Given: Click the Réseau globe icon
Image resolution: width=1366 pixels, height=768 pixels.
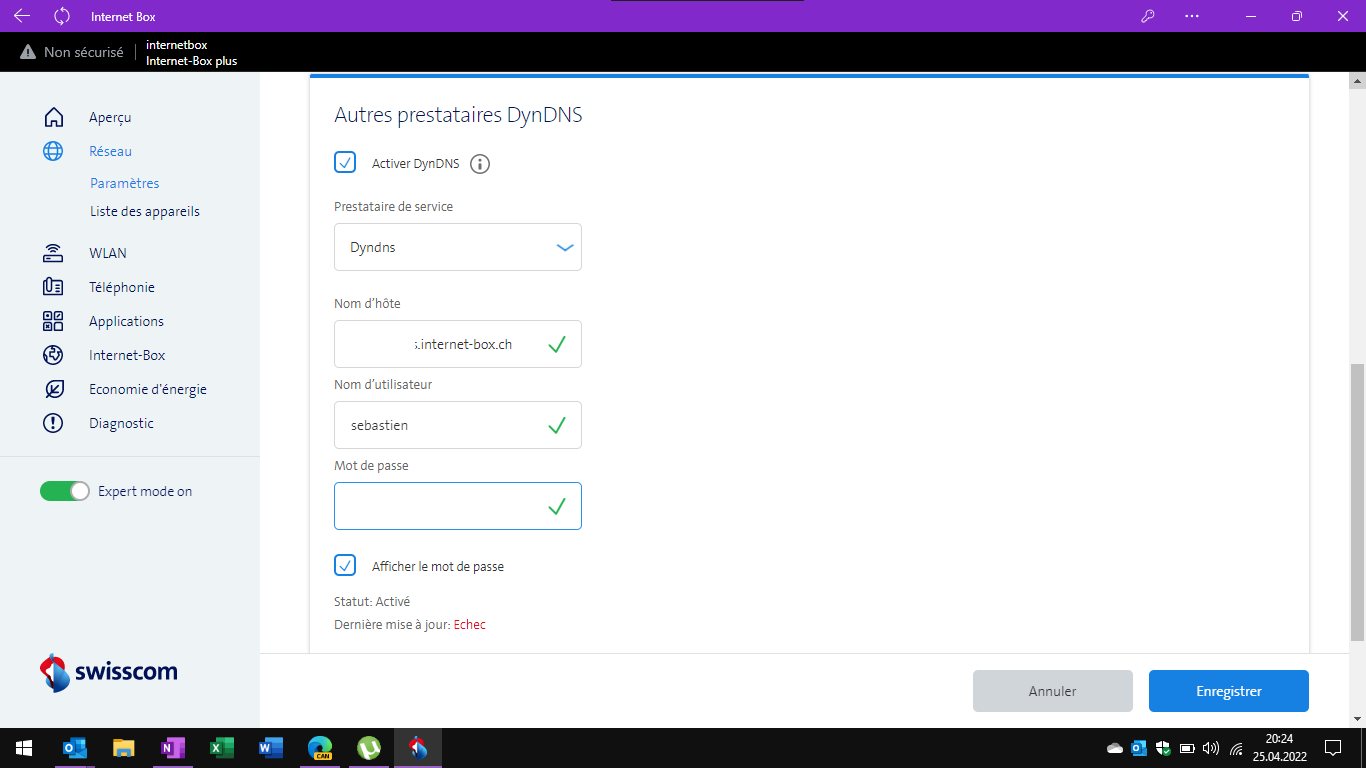Looking at the screenshot, I should click(x=54, y=151).
